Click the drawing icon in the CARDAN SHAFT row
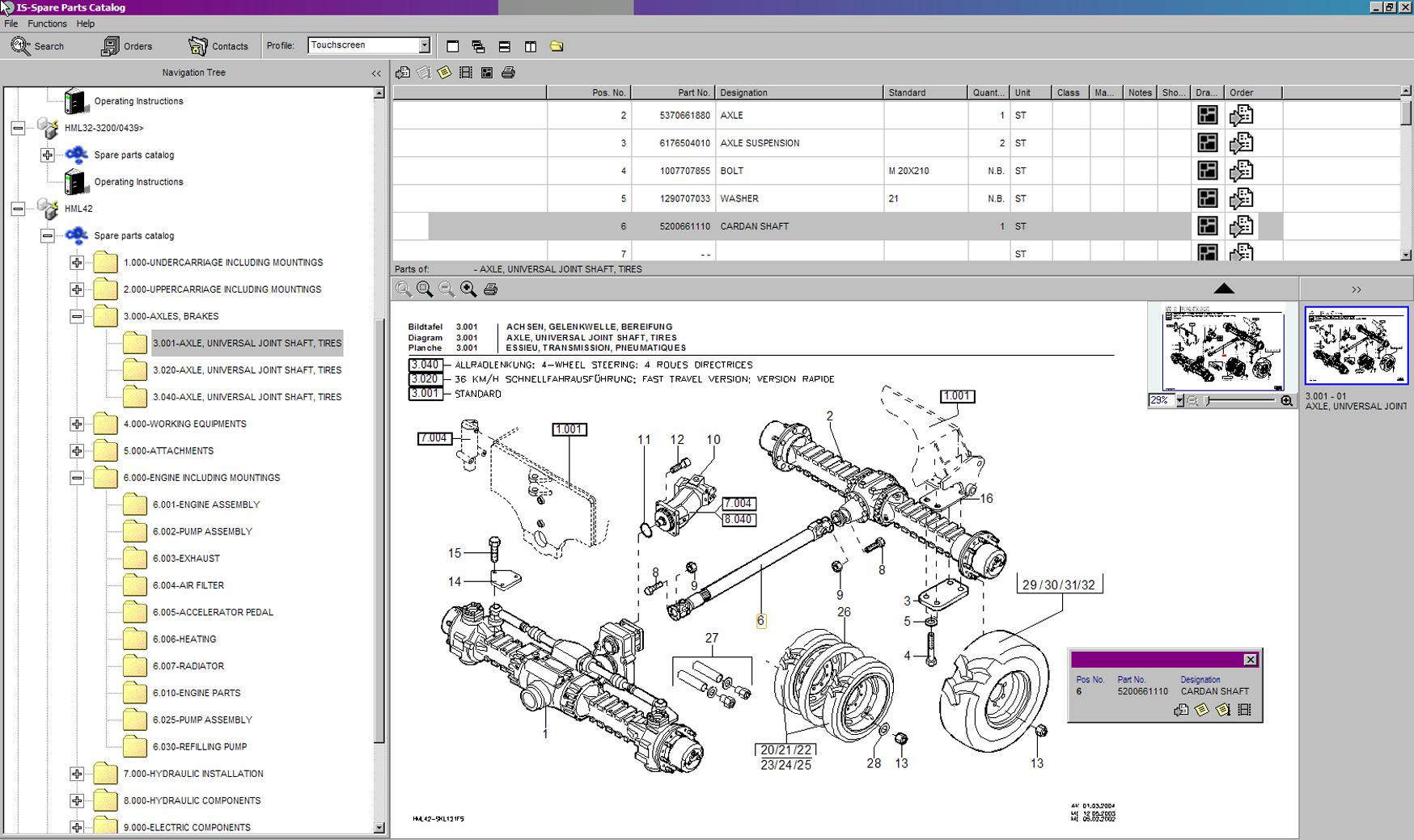Image resolution: width=1414 pixels, height=840 pixels. 1207,226
